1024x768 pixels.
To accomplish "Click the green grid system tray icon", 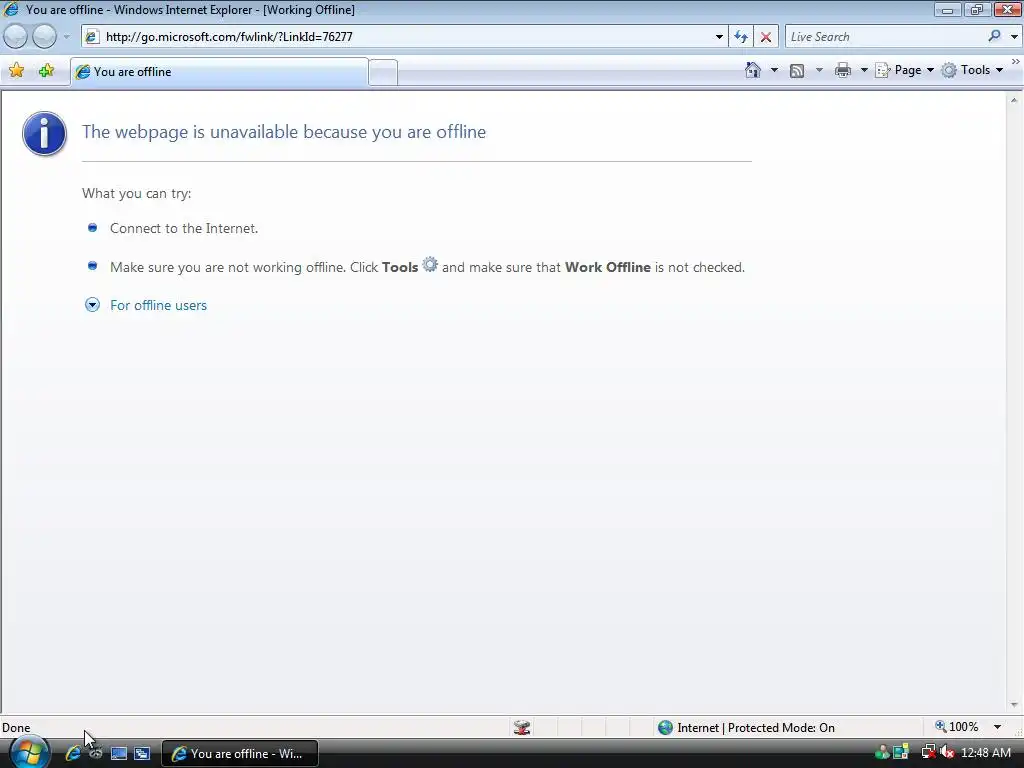I will click(901, 752).
